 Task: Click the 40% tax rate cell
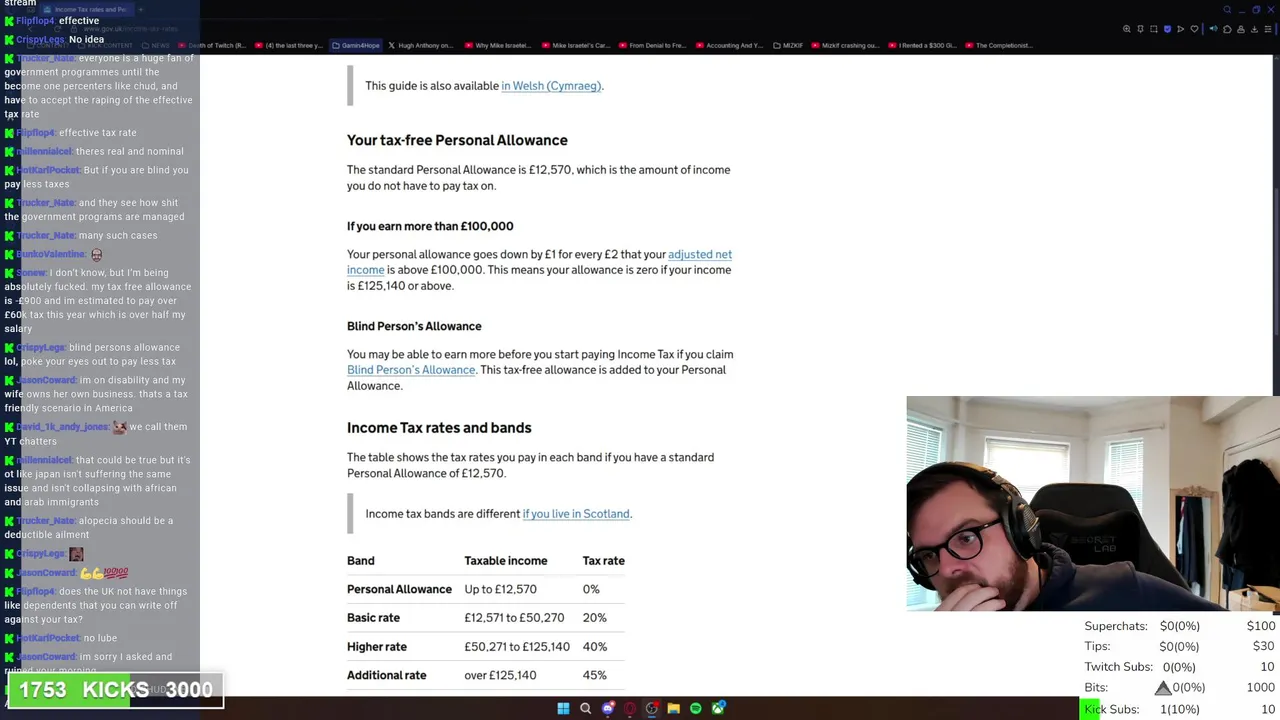pyautogui.click(x=595, y=647)
